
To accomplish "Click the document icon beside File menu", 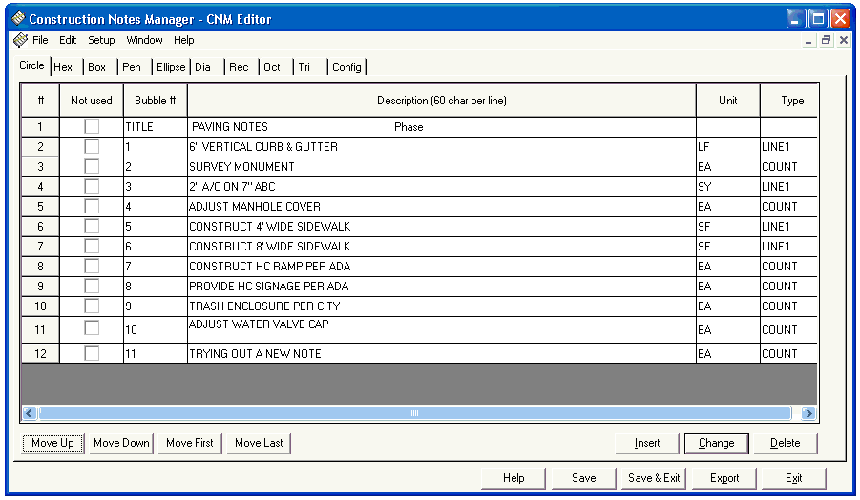I will pyautogui.click(x=19, y=41).
